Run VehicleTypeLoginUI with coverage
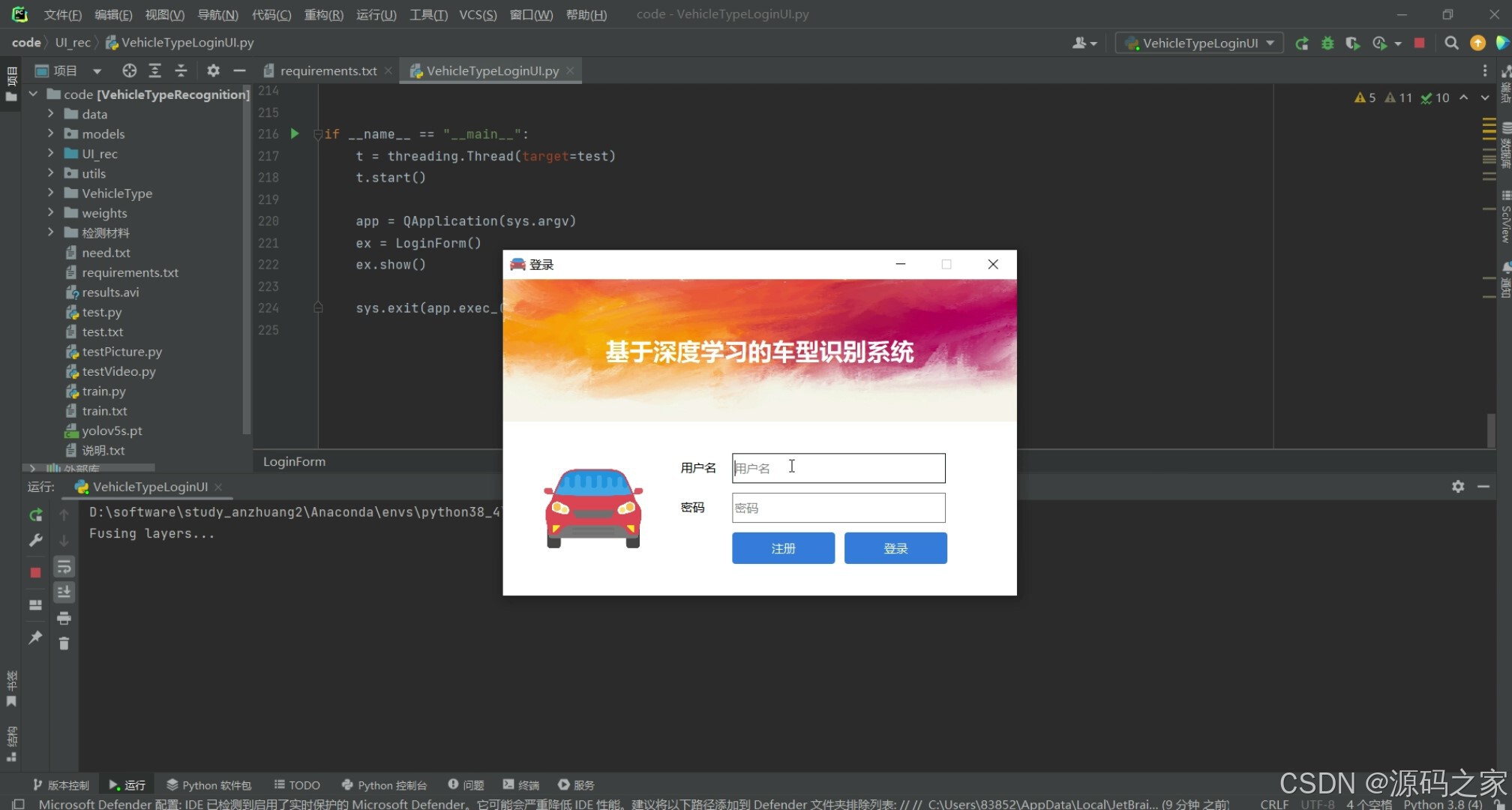The image size is (1512, 810). [1353, 43]
